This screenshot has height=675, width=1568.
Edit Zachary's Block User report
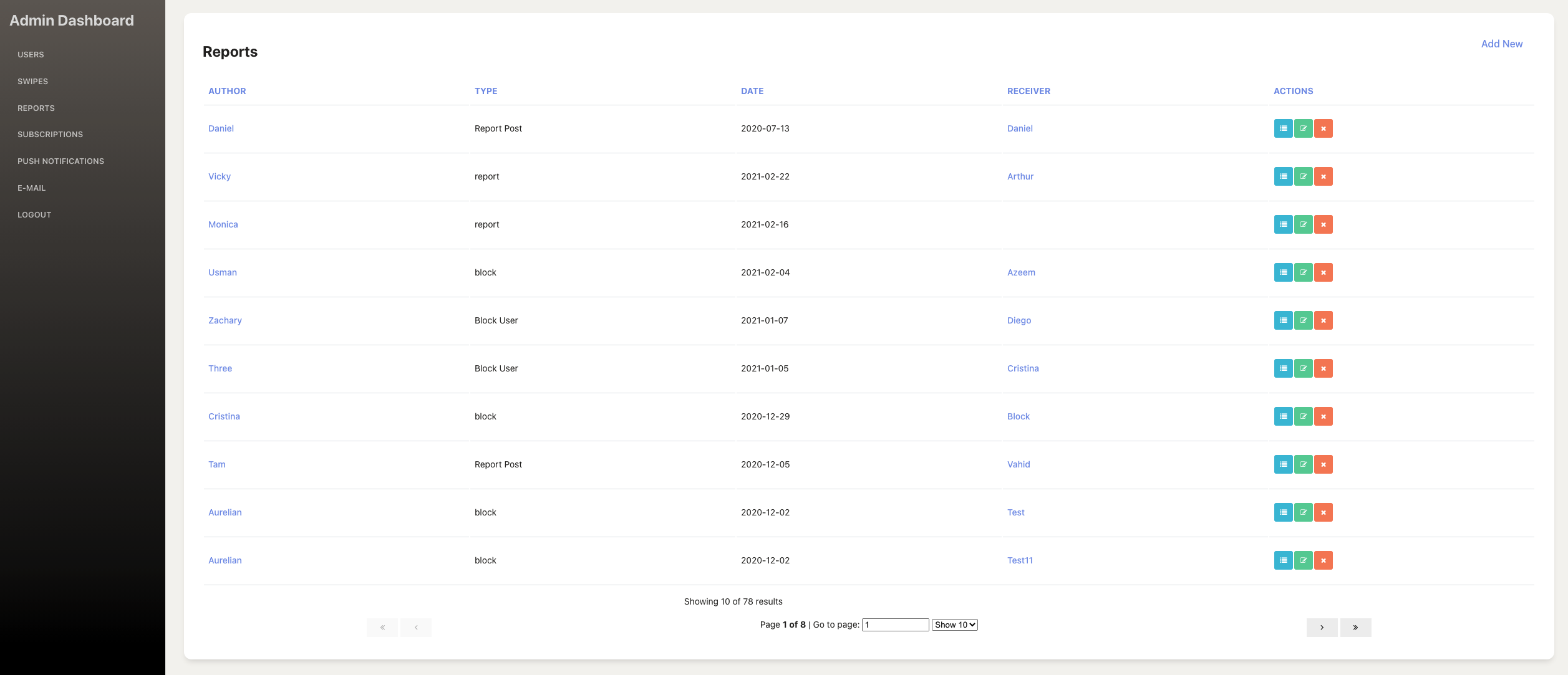pyautogui.click(x=1303, y=320)
